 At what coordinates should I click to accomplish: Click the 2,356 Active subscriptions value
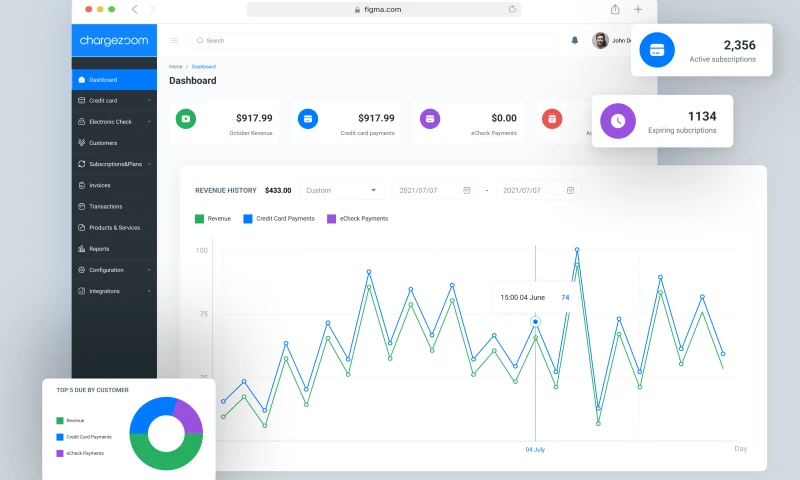click(740, 45)
